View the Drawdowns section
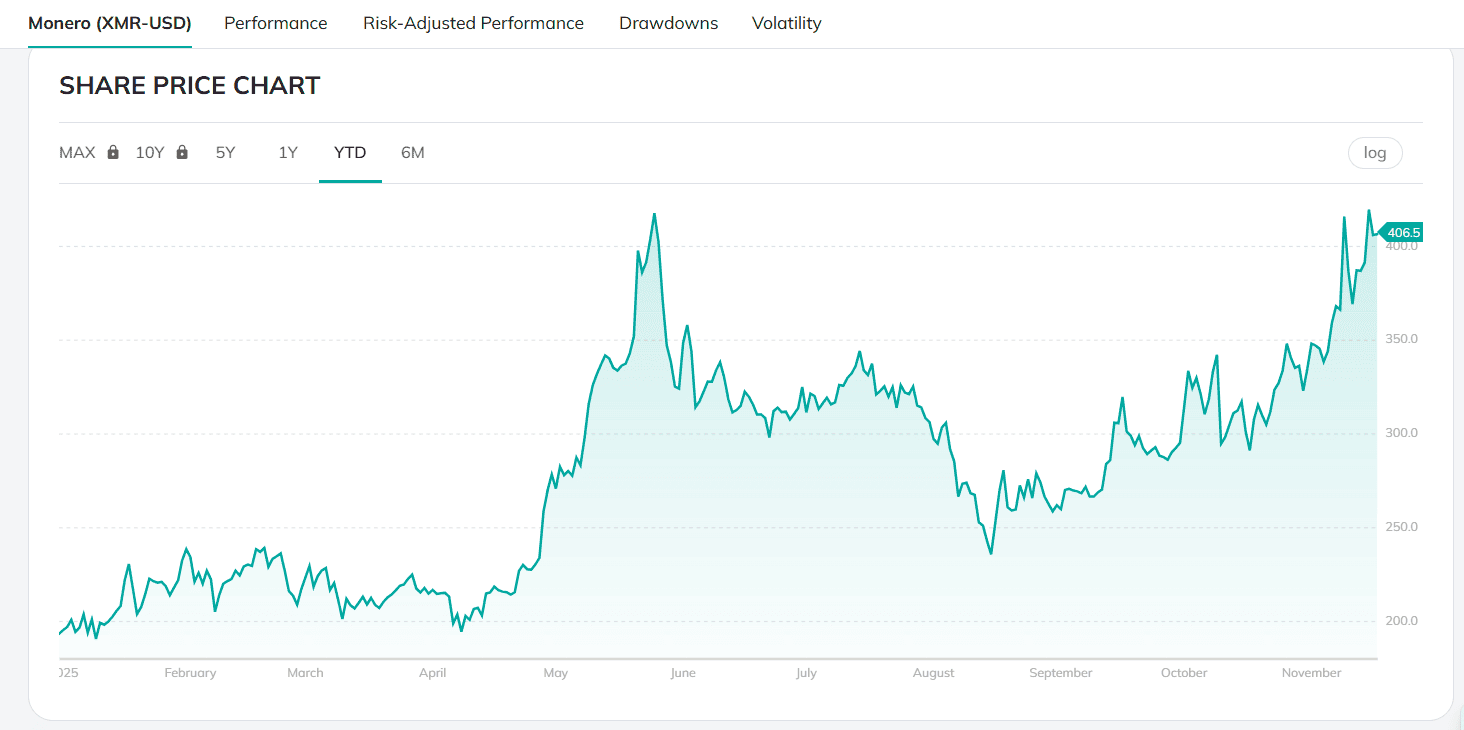 668,22
